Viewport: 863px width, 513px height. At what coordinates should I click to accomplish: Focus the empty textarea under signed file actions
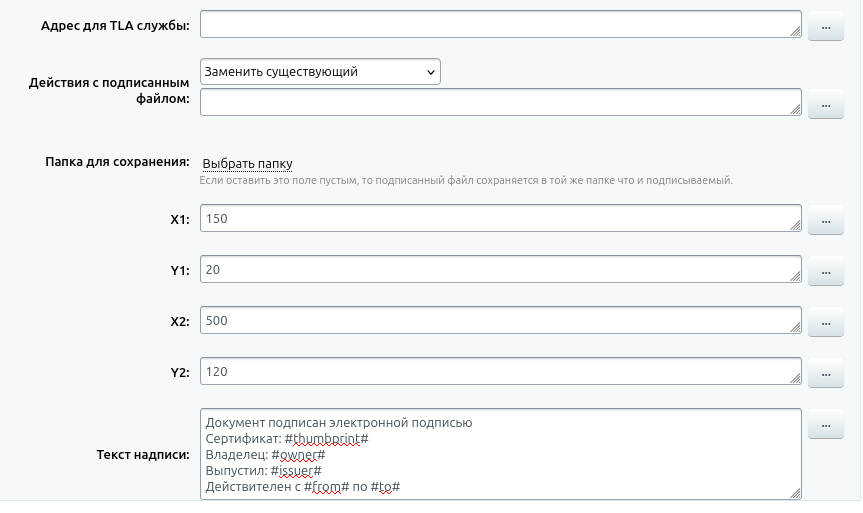coord(500,102)
